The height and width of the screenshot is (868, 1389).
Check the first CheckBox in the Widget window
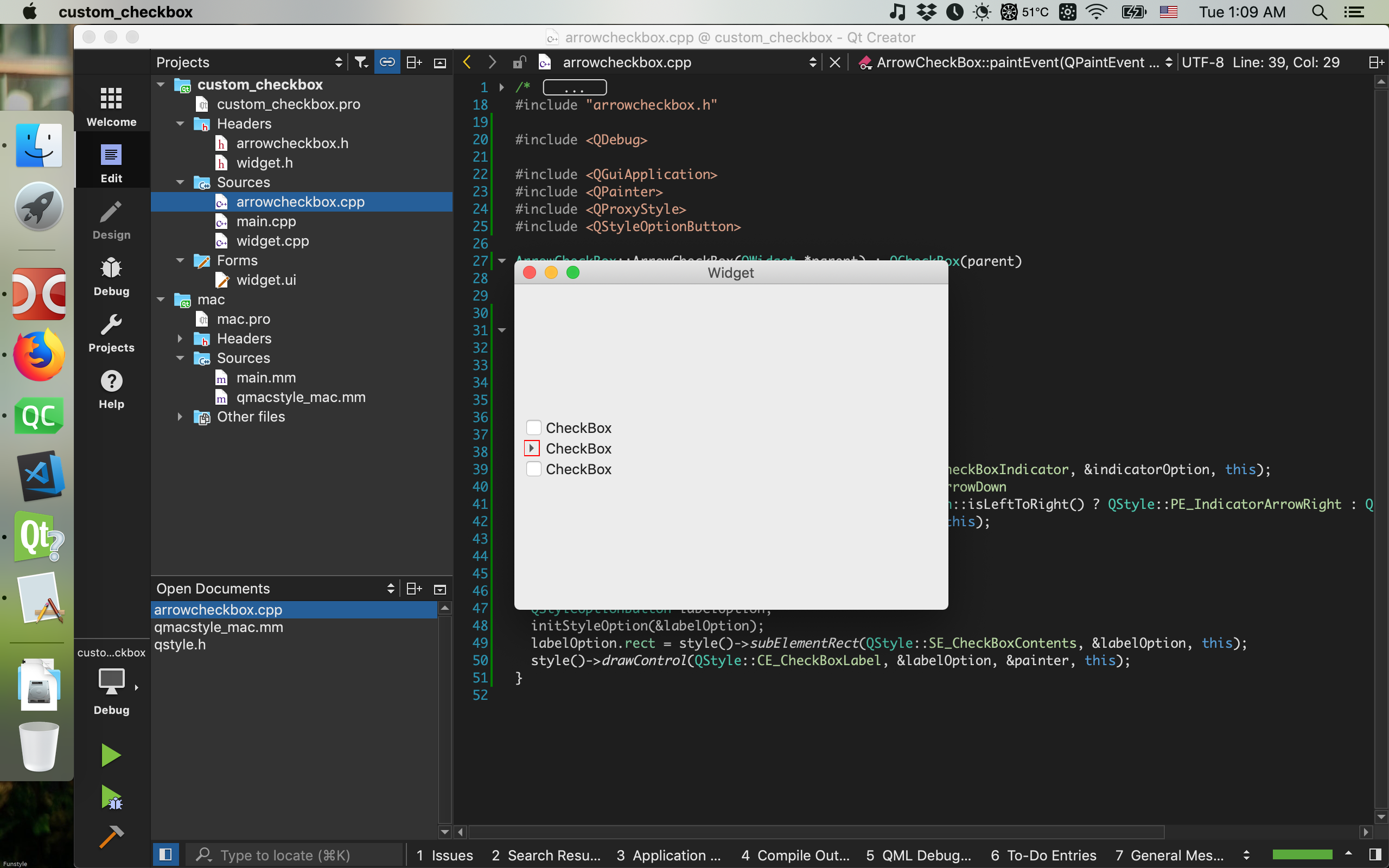point(533,427)
